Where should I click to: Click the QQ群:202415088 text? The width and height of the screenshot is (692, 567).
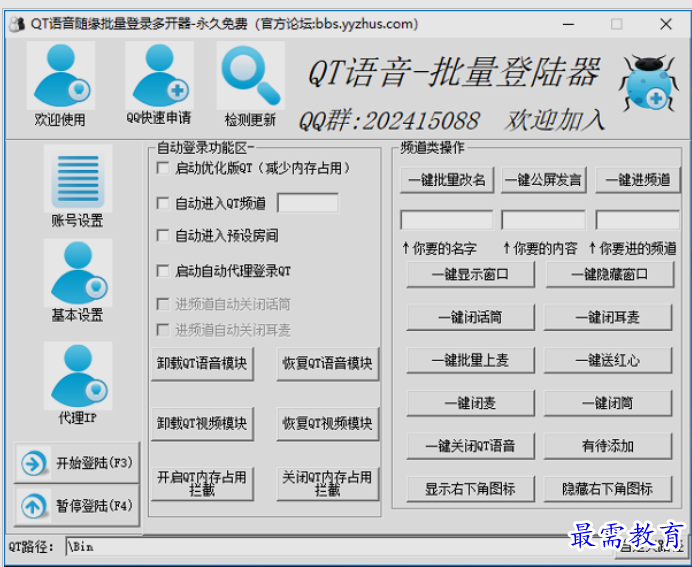click(x=389, y=120)
